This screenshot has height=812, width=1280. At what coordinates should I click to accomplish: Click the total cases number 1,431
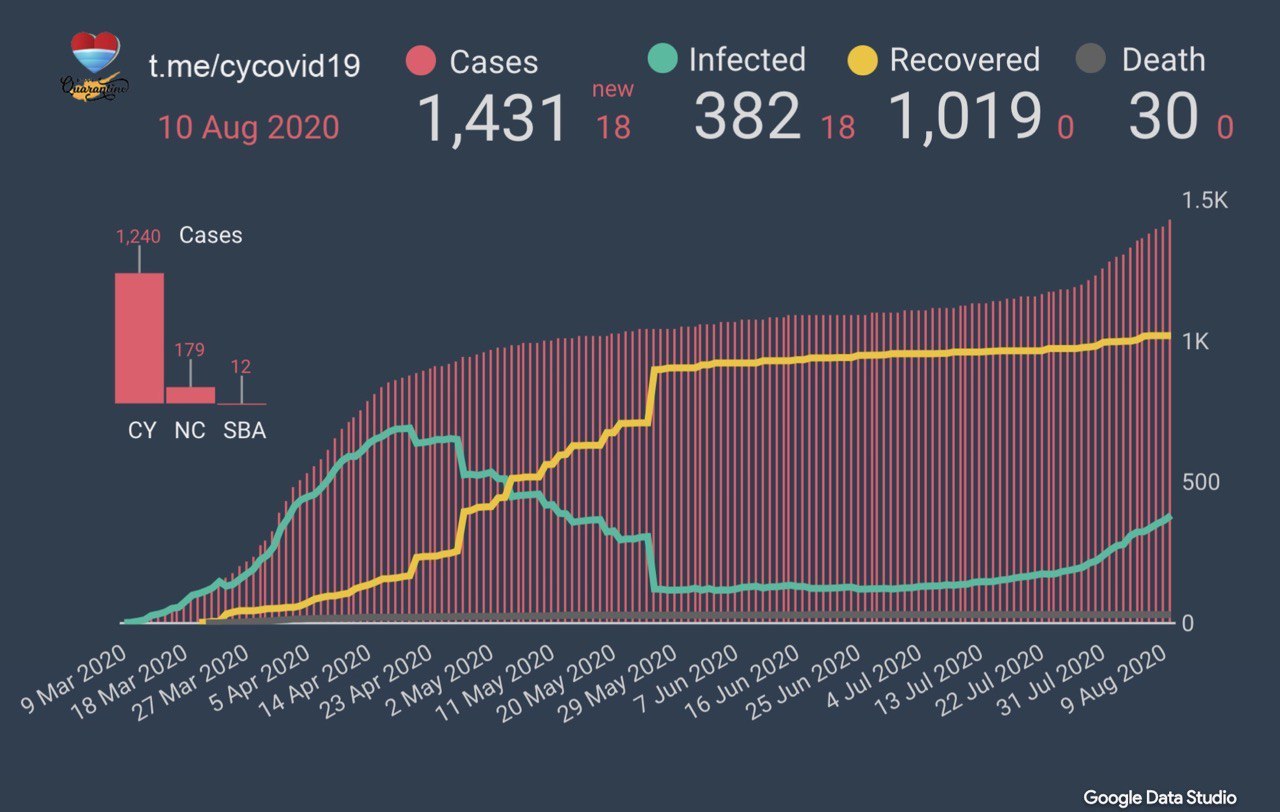[x=492, y=118]
